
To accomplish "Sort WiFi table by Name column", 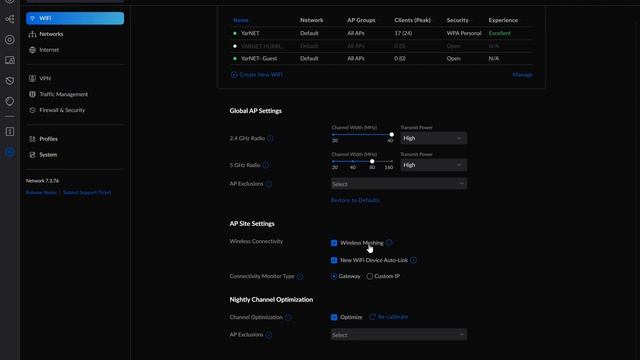I will (240, 20).
